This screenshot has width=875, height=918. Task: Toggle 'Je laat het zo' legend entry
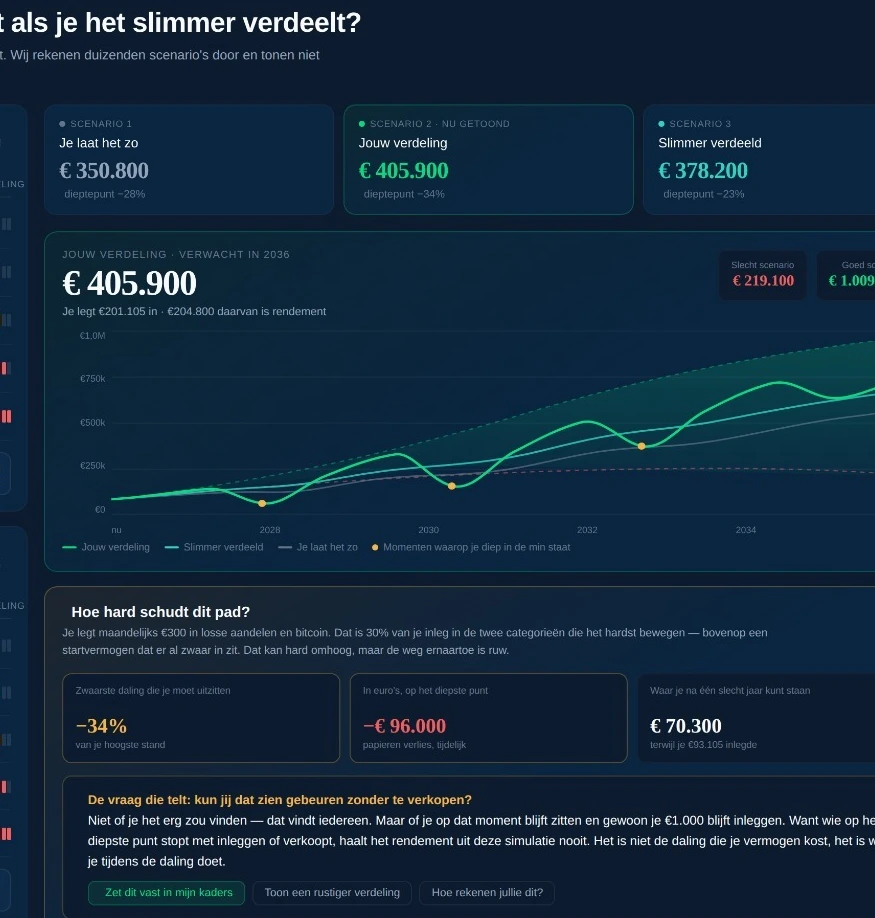click(x=318, y=547)
